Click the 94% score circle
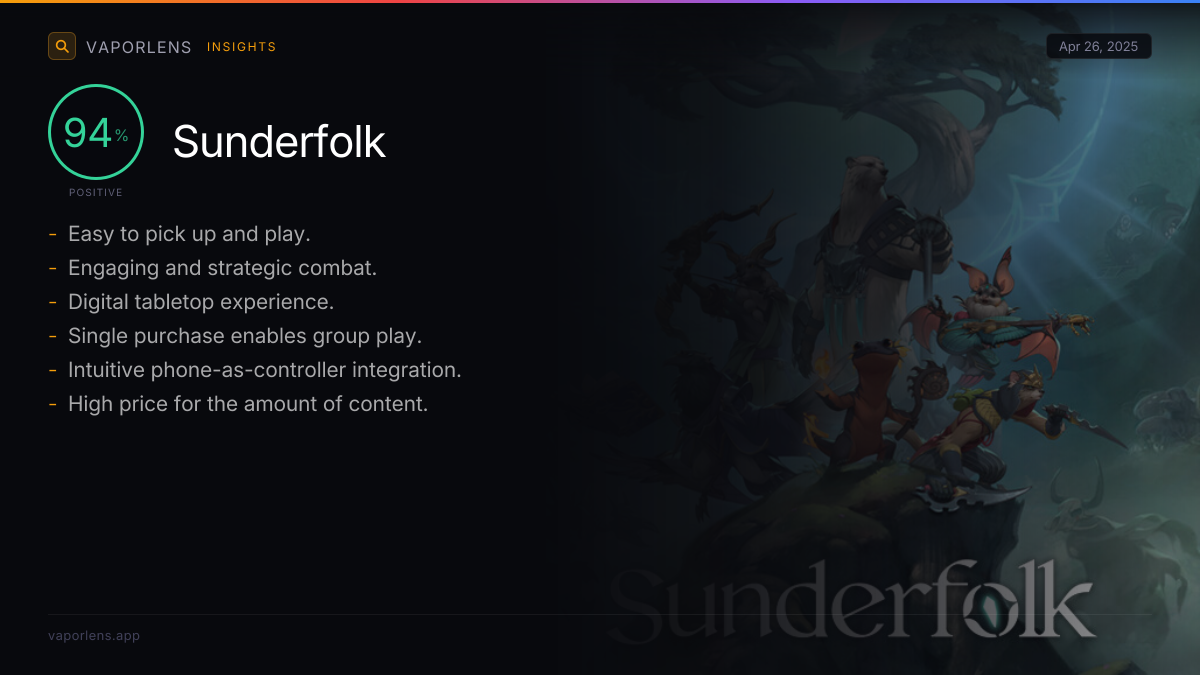The image size is (1200, 675). 96,132
